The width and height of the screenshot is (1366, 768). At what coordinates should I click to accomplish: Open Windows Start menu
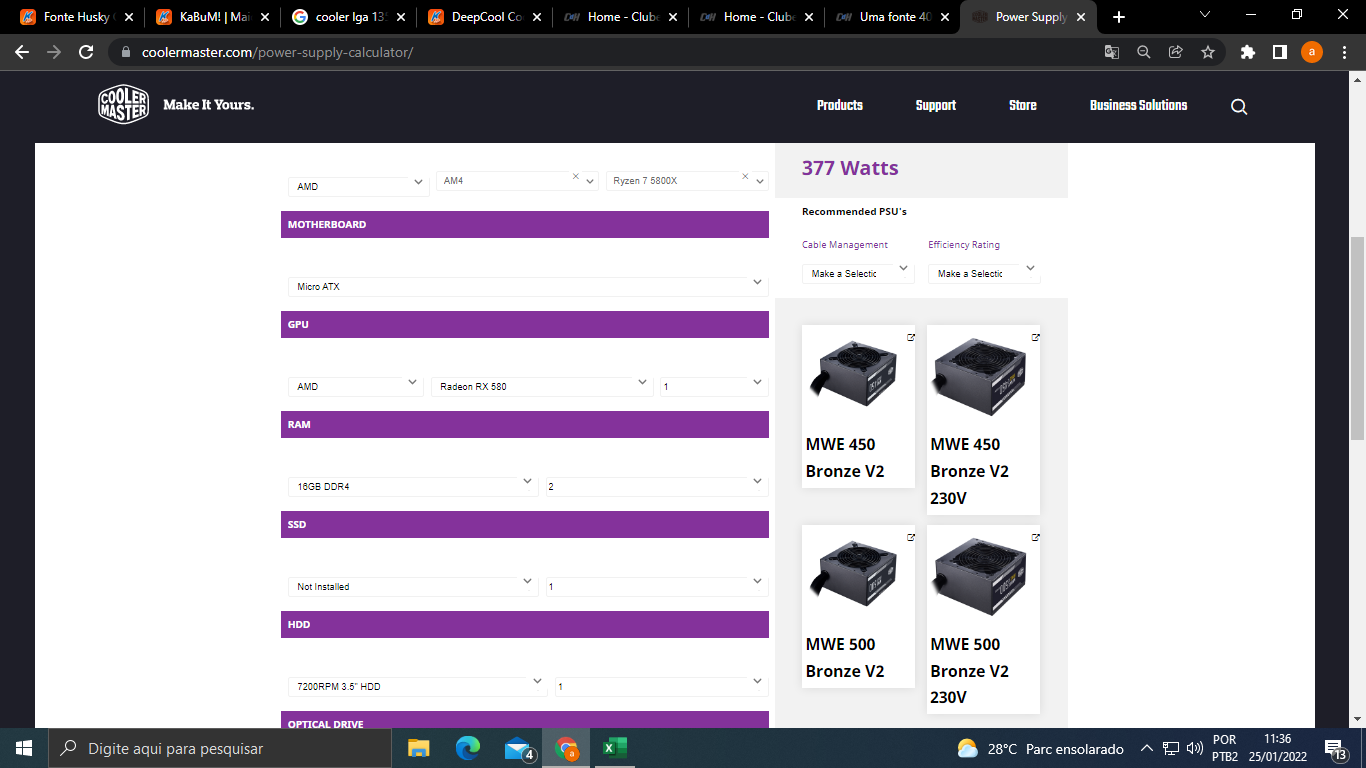[x=24, y=748]
